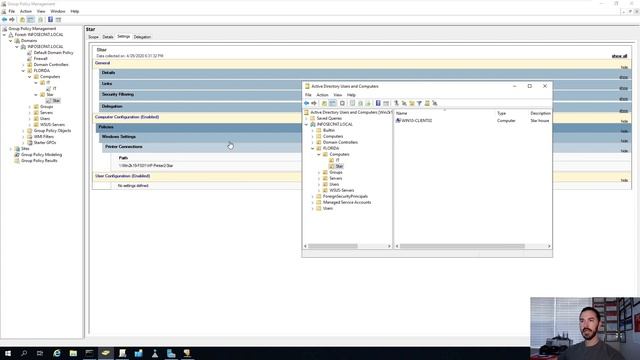Select Firewall GPO in GPM tree
The image size is (640, 360).
[40, 59]
